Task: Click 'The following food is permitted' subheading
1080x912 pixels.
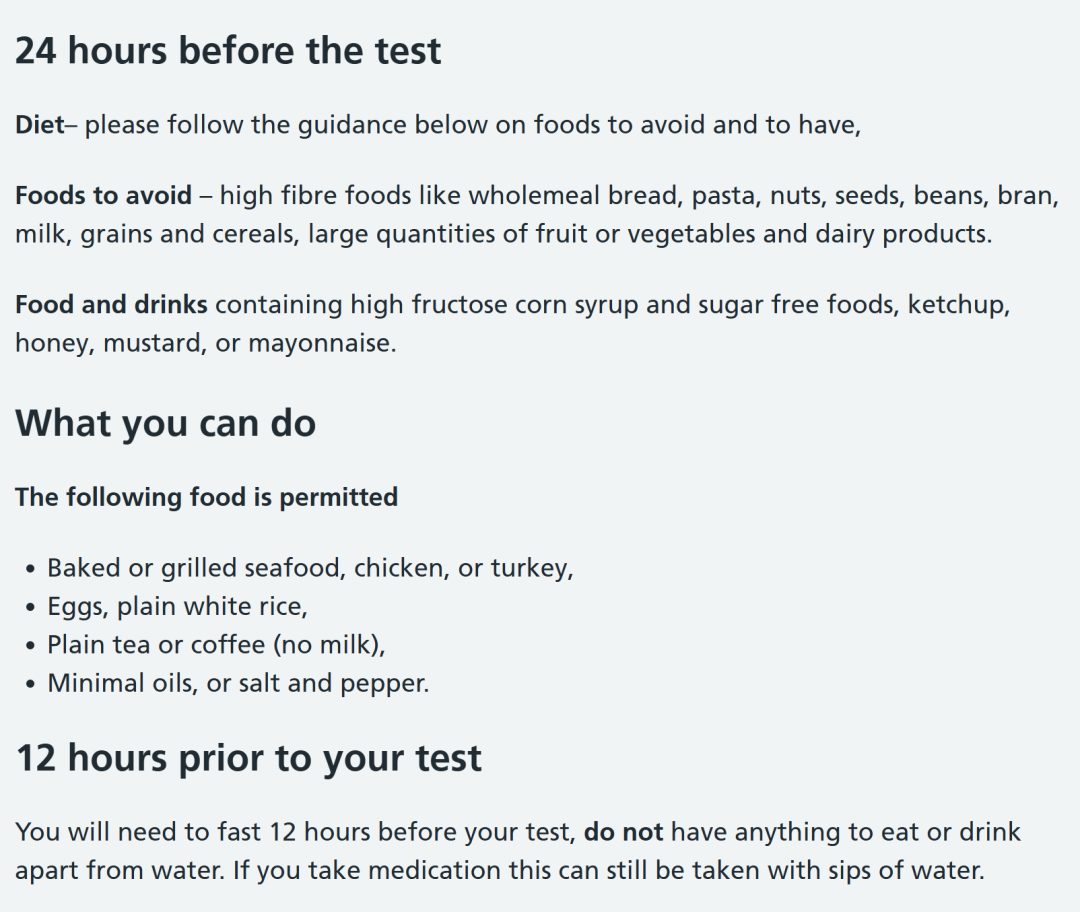Action: [x=207, y=497]
